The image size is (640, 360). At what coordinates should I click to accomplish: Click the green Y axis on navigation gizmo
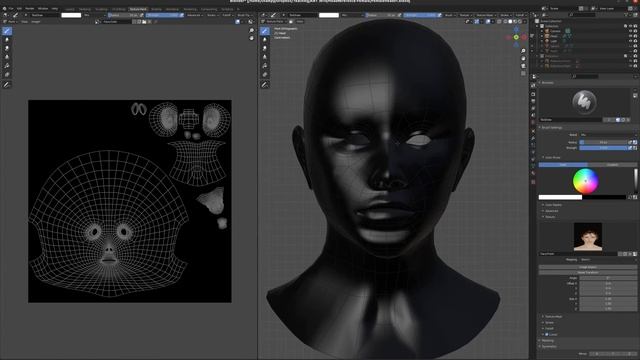[516, 37]
